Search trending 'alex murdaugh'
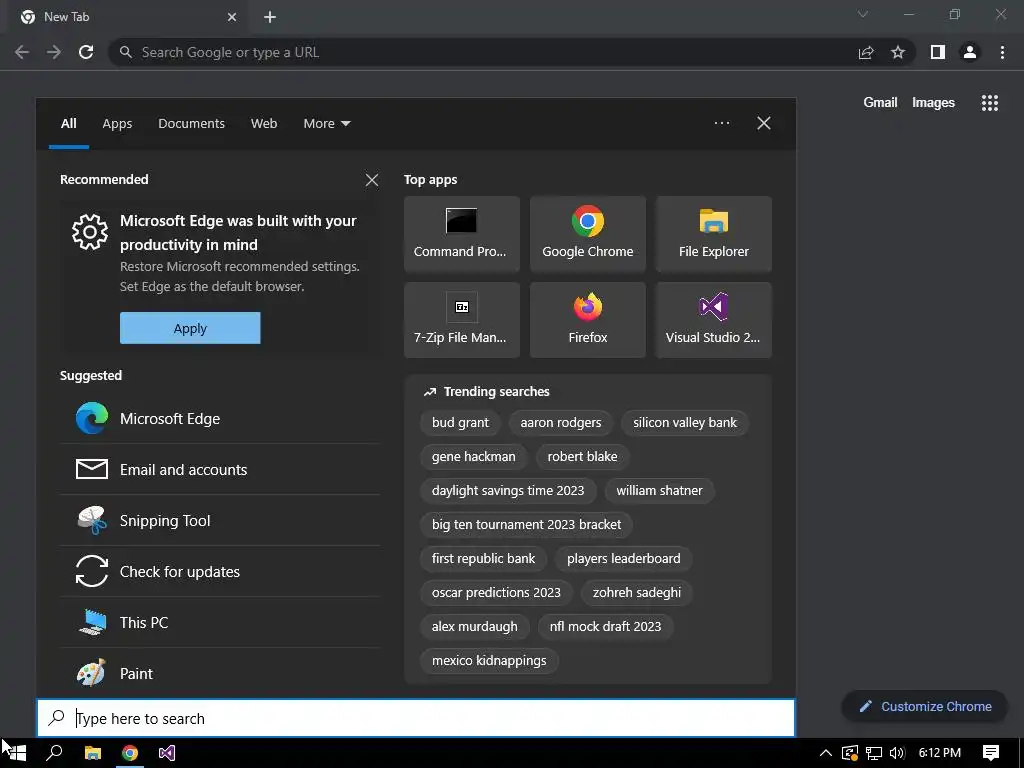 pos(475,626)
